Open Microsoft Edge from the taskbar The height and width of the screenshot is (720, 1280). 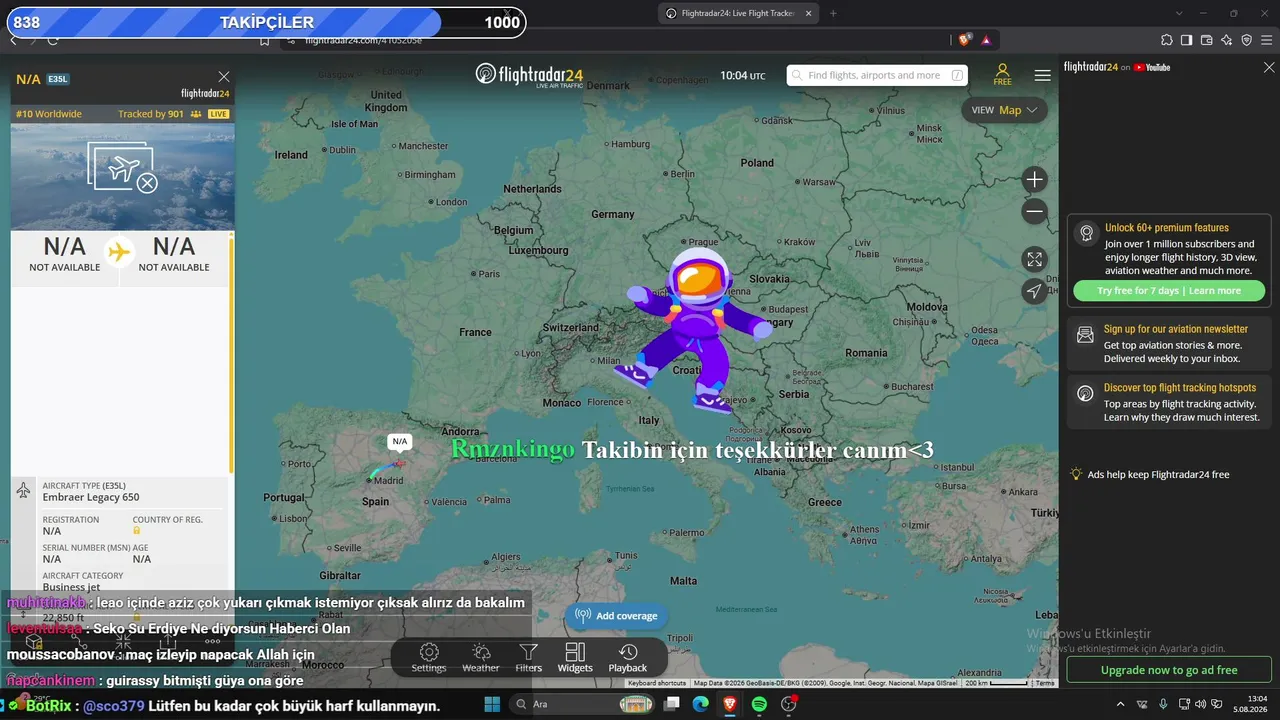point(701,704)
